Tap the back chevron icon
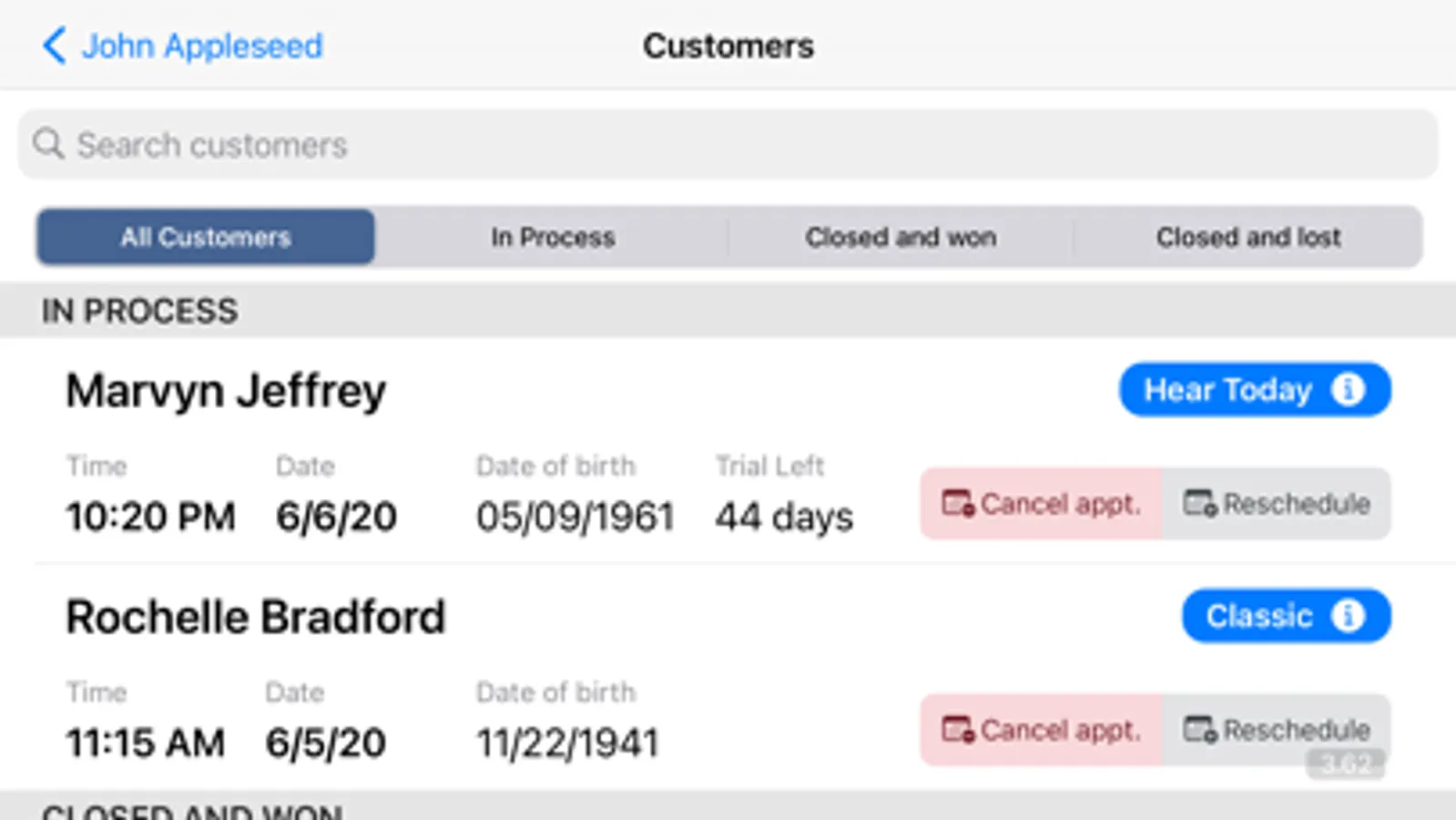 click(x=54, y=46)
